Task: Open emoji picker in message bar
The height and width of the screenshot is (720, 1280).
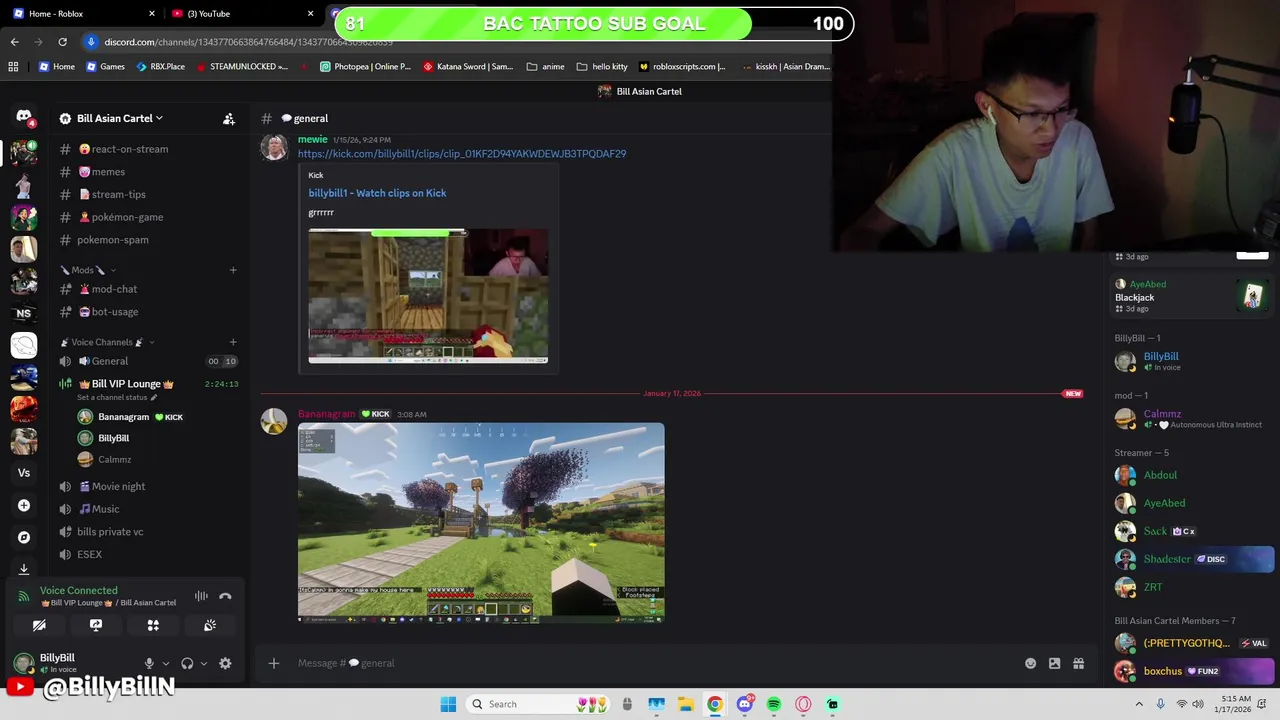Action: (x=1030, y=663)
